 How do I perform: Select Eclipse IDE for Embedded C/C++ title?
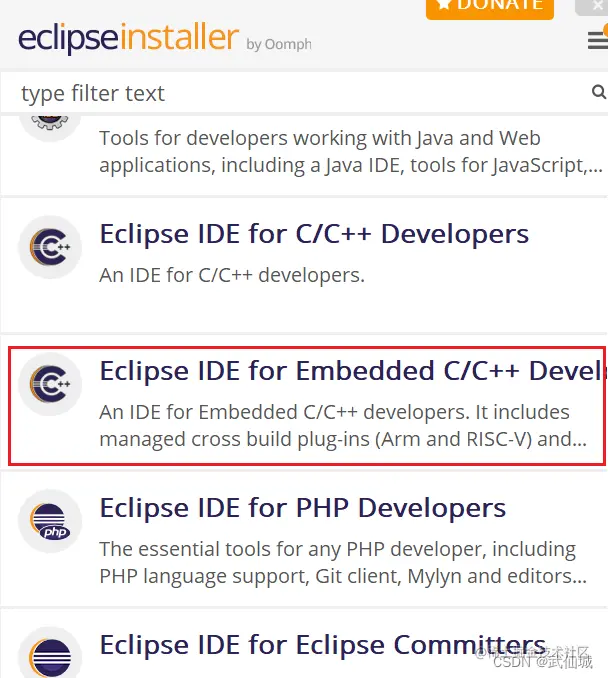pos(352,371)
